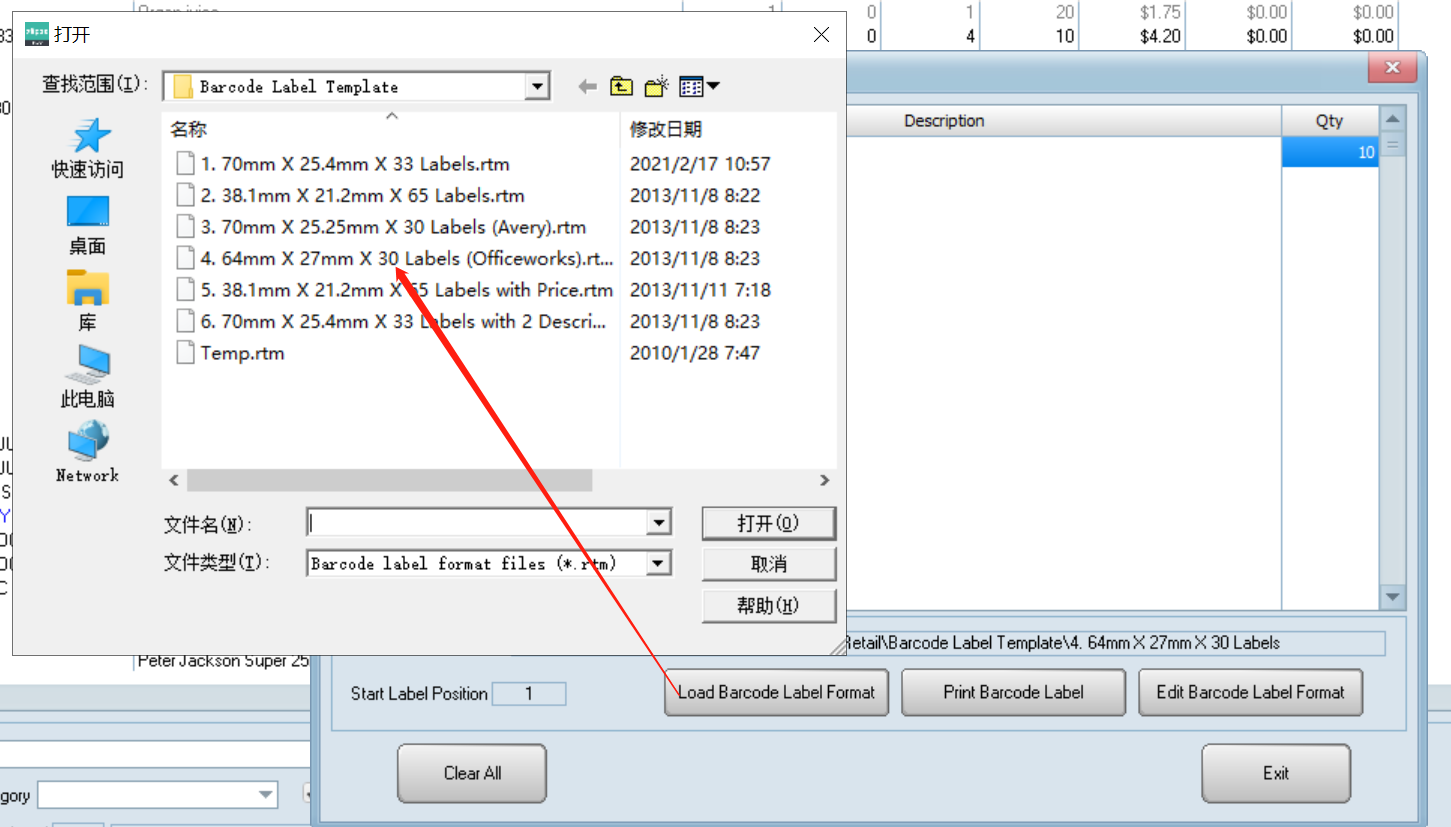Image resolution: width=1451 pixels, height=827 pixels.
Task: Go up one folder level
Action: click(x=621, y=86)
